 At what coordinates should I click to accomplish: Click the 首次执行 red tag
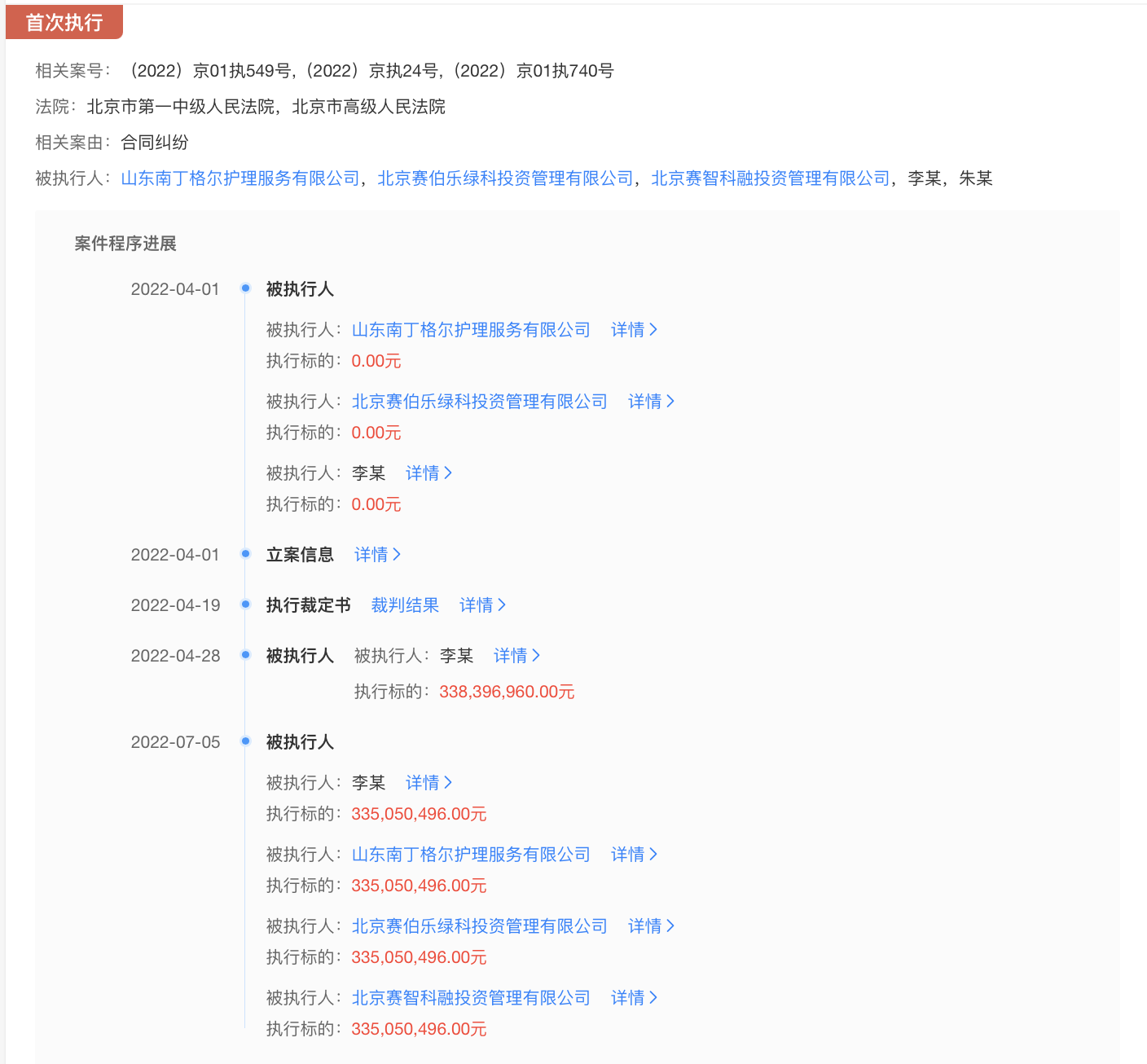[64, 22]
